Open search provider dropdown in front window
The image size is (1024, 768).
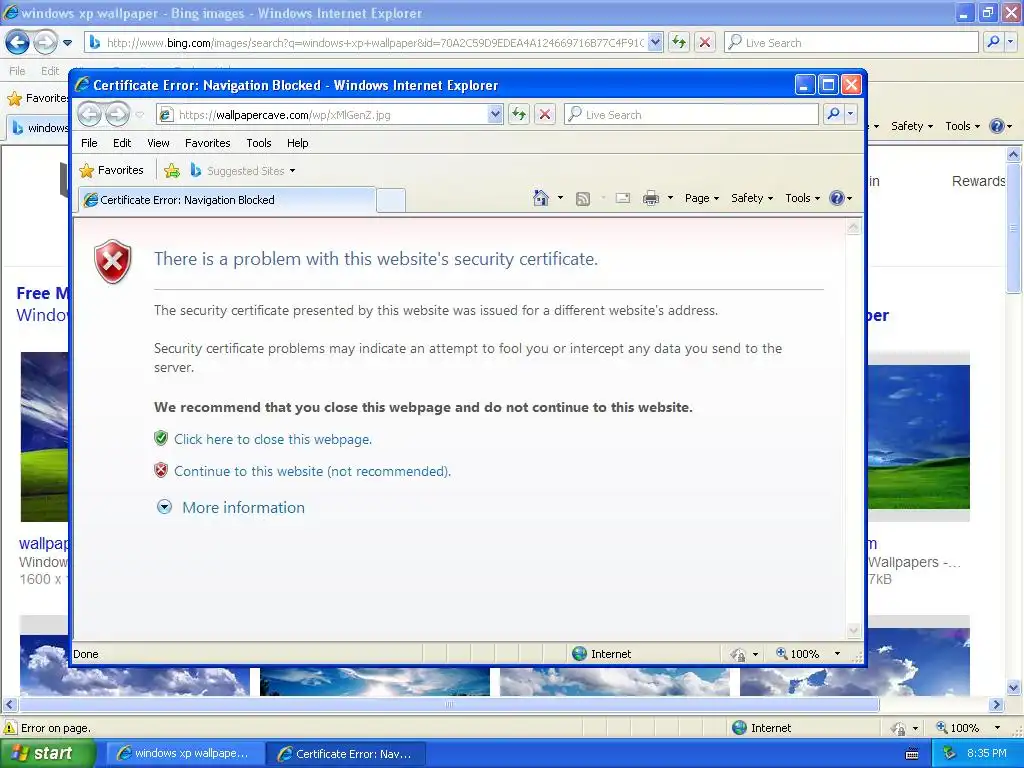pos(850,114)
